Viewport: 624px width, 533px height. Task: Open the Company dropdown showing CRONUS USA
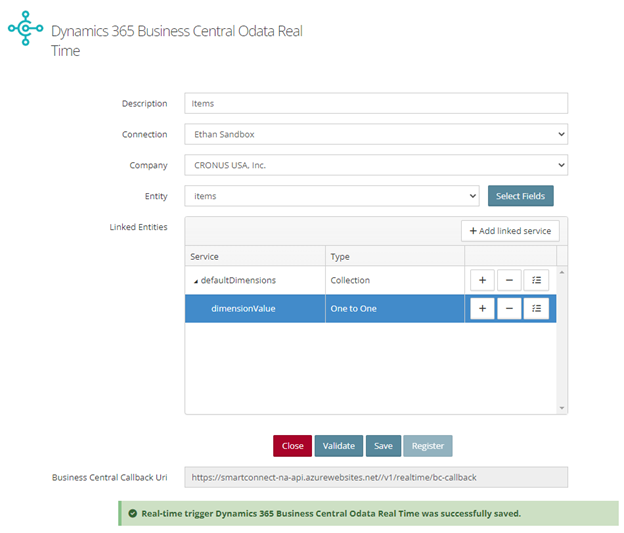click(376, 165)
